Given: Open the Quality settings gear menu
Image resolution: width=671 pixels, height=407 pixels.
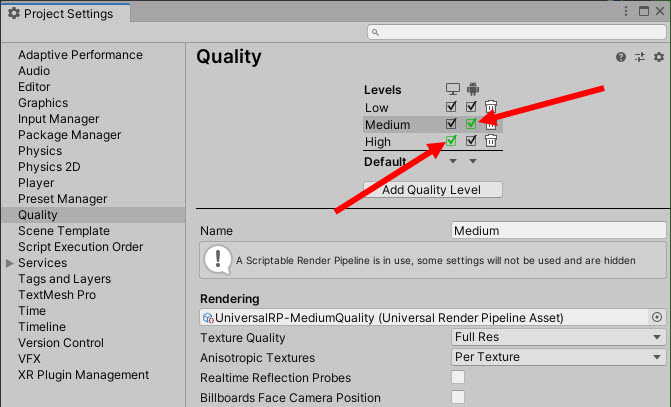Looking at the screenshot, I should (x=659, y=57).
